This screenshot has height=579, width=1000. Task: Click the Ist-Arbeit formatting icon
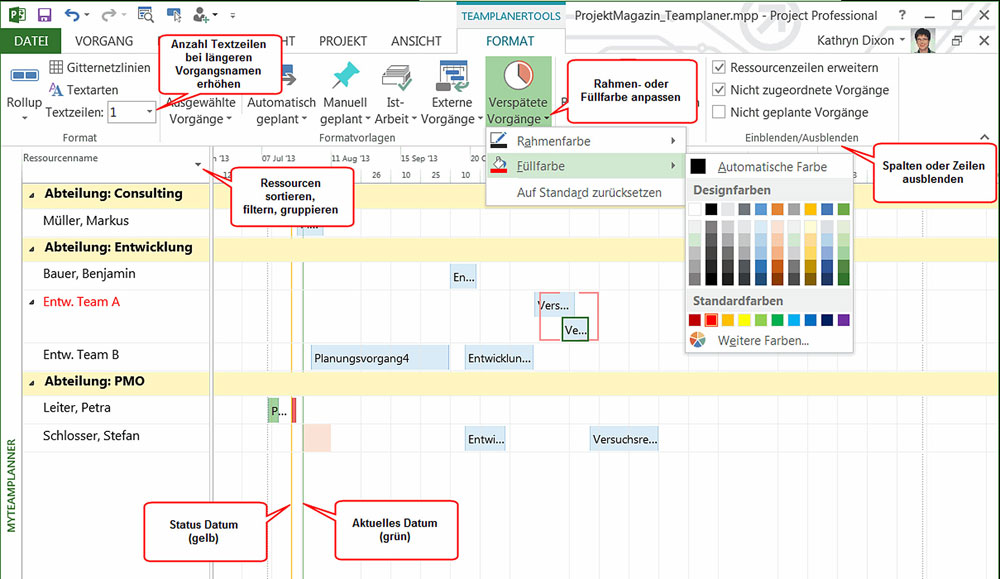pos(396,77)
